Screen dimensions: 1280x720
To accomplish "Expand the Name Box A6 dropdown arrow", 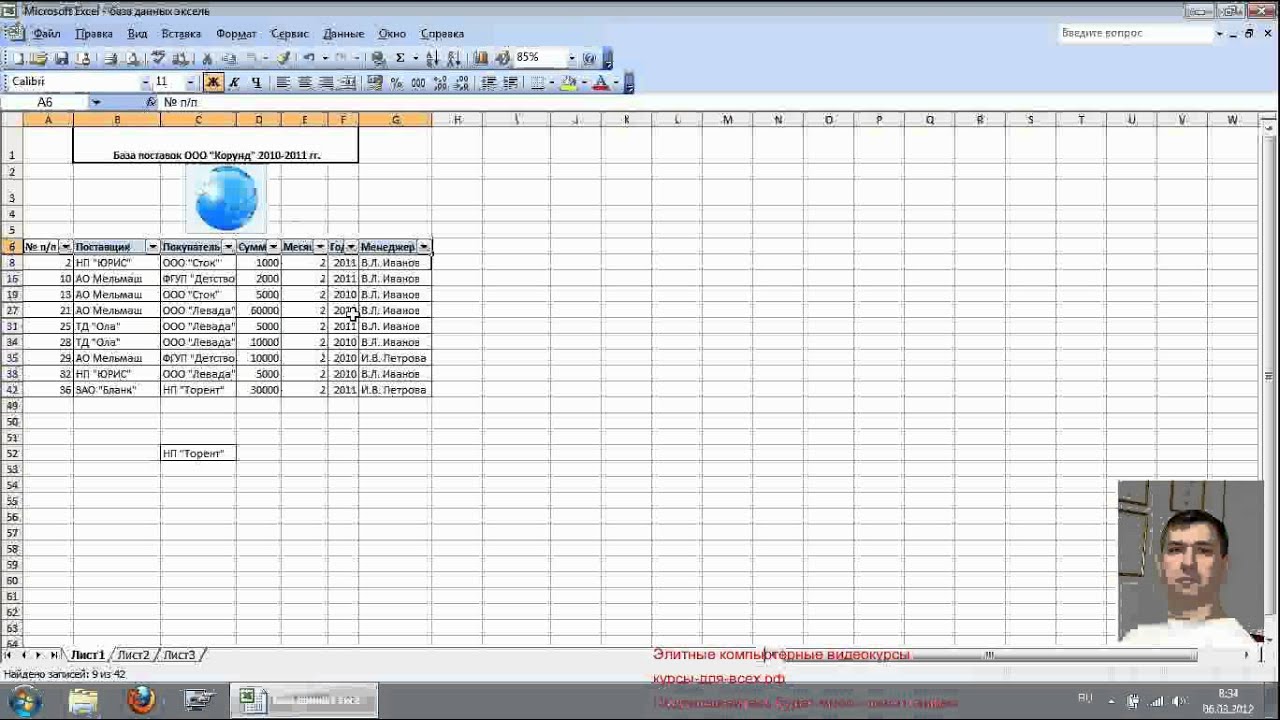I will [96, 102].
